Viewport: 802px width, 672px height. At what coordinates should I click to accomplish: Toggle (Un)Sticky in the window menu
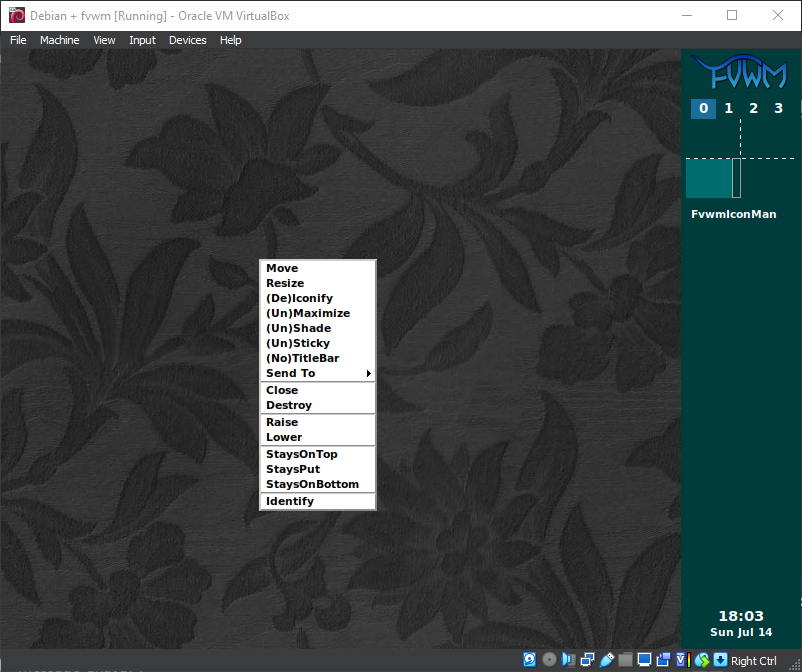click(297, 343)
